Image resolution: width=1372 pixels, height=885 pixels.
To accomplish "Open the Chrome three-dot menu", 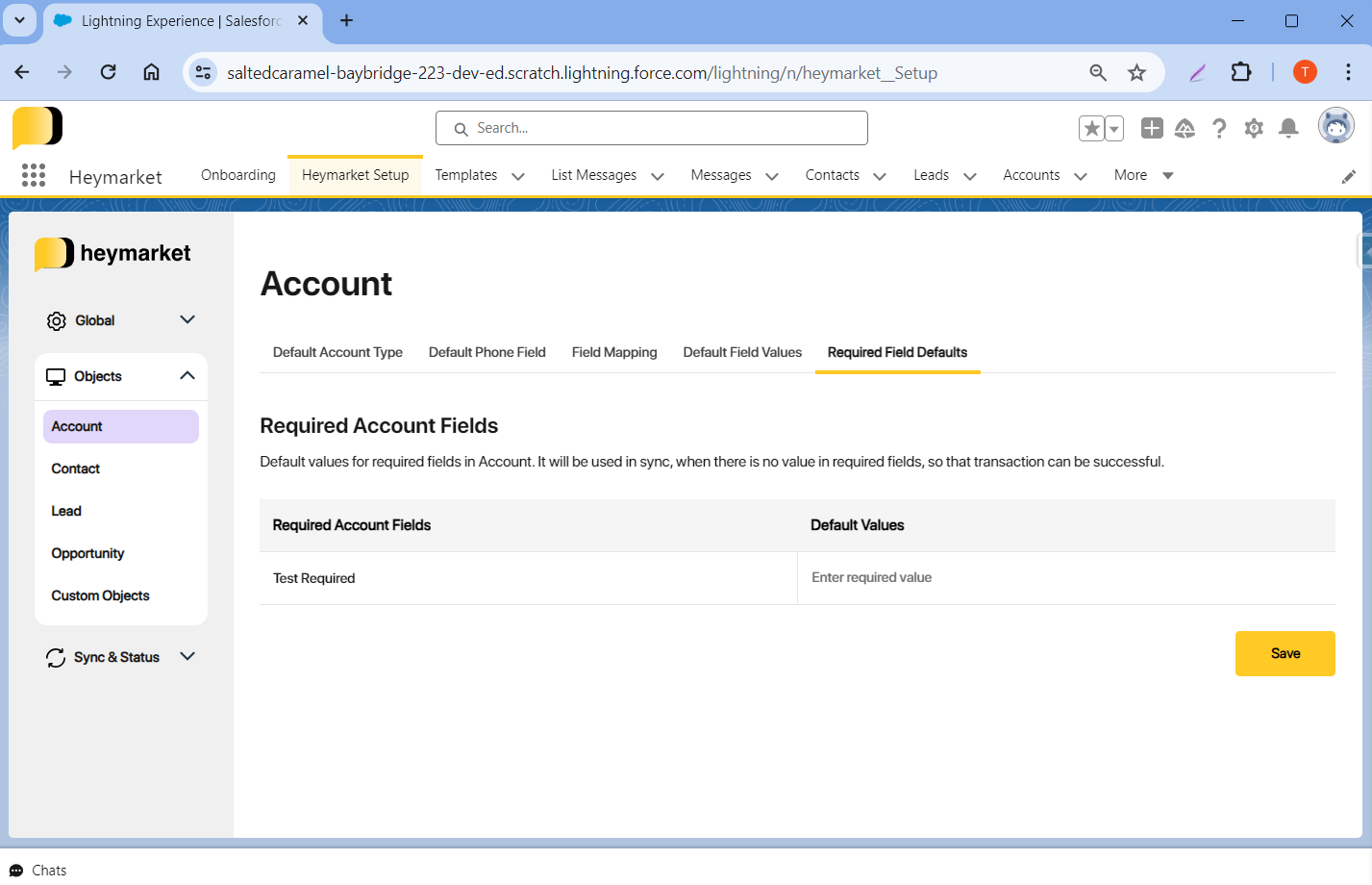I will point(1348,72).
